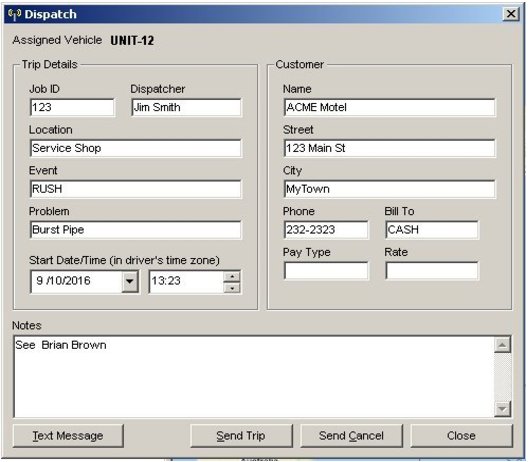Open the Start Date calendar dropdown

click(130, 281)
